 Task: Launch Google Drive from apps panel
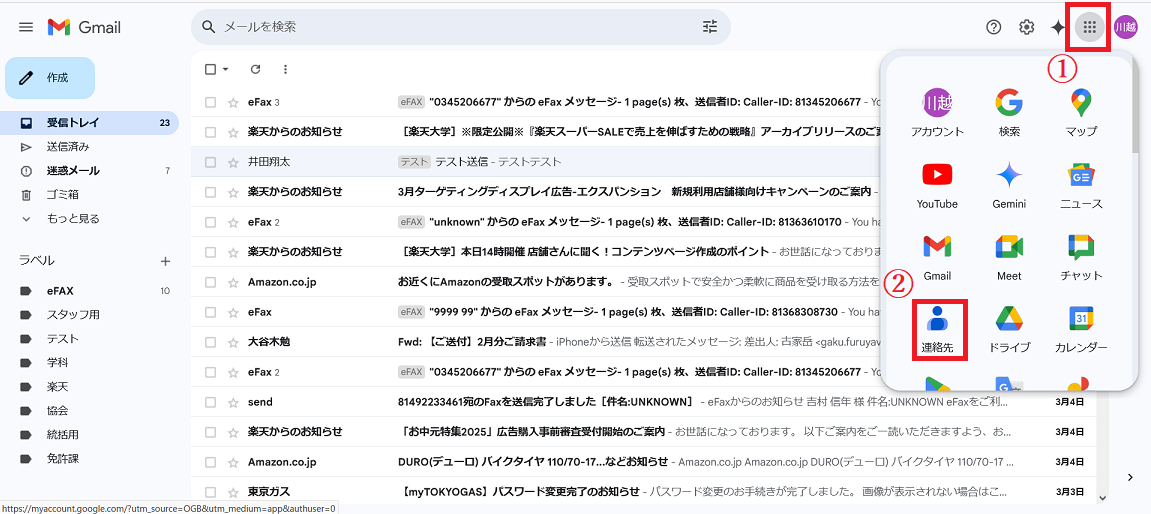(x=1009, y=328)
